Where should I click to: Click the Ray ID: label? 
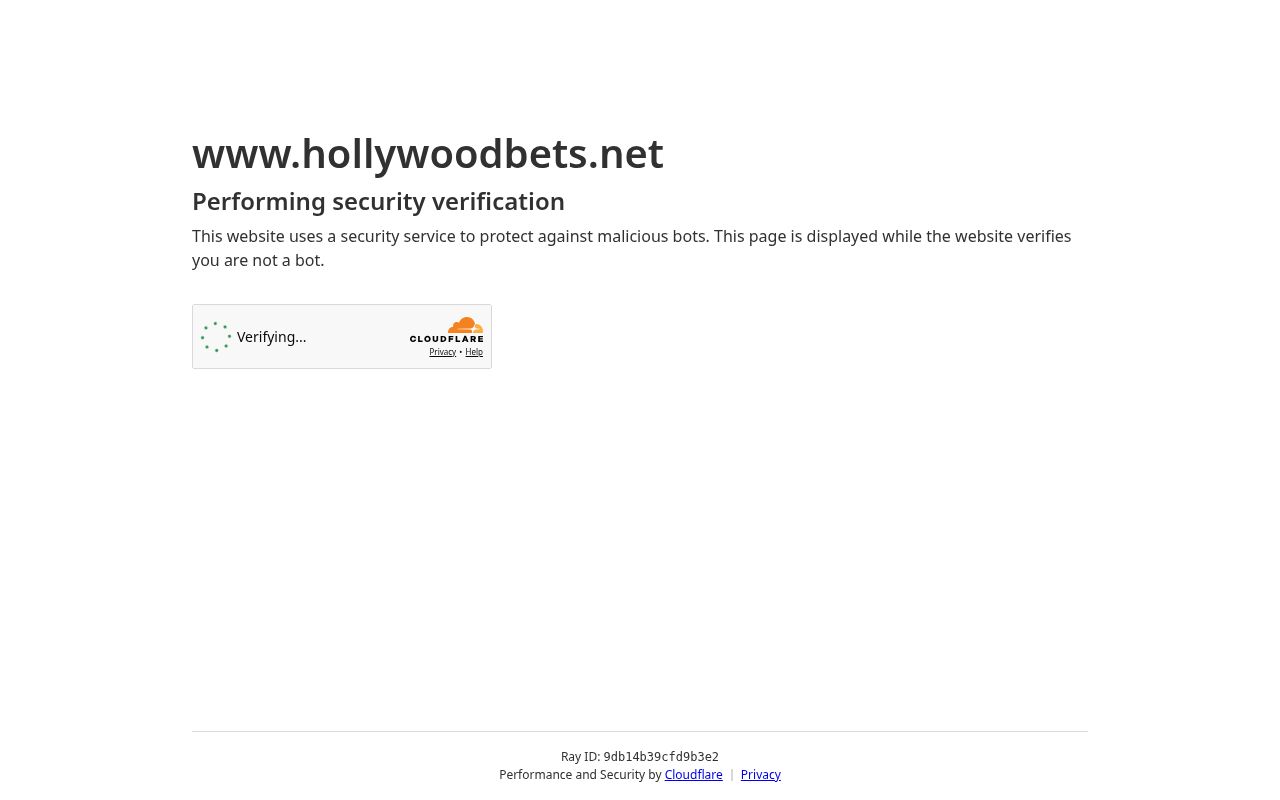pyautogui.click(x=582, y=757)
